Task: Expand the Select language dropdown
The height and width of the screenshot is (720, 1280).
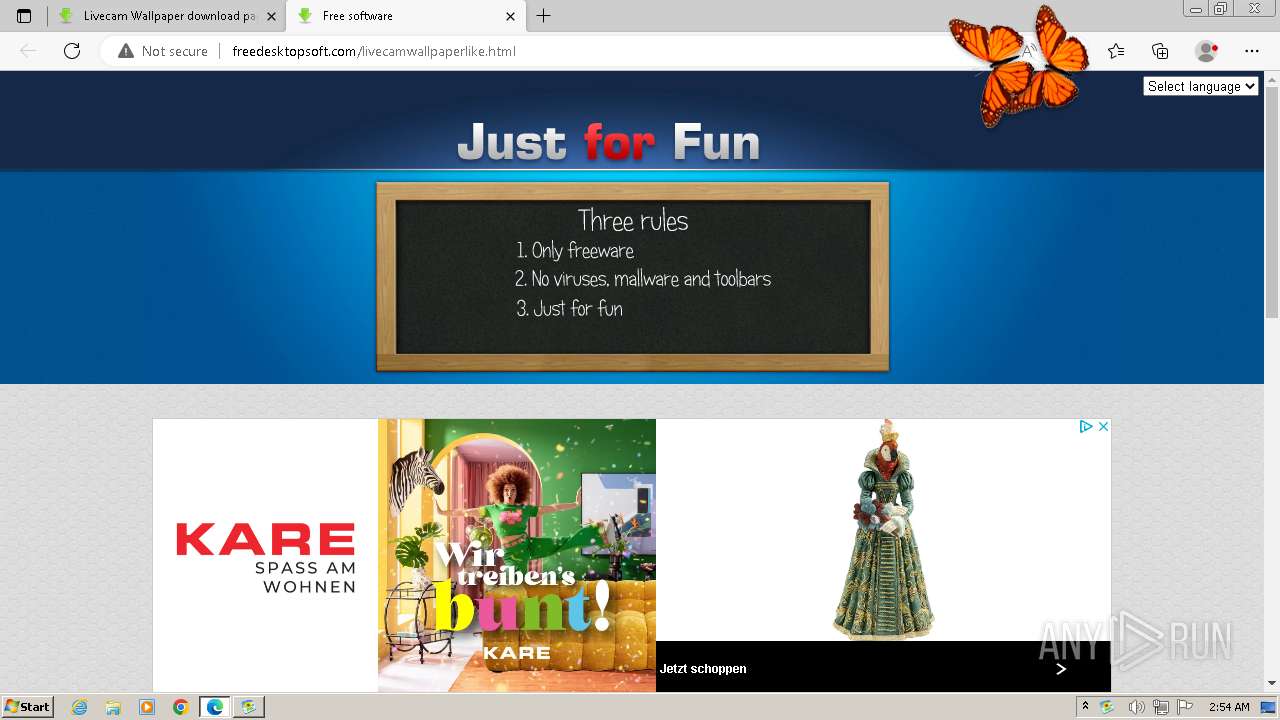Action: tap(1200, 86)
